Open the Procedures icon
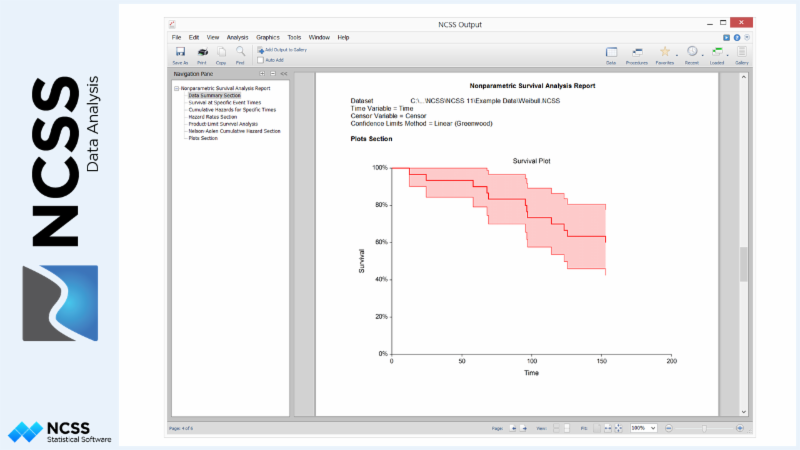Screen dimensions: 800x450 click(x=637, y=52)
